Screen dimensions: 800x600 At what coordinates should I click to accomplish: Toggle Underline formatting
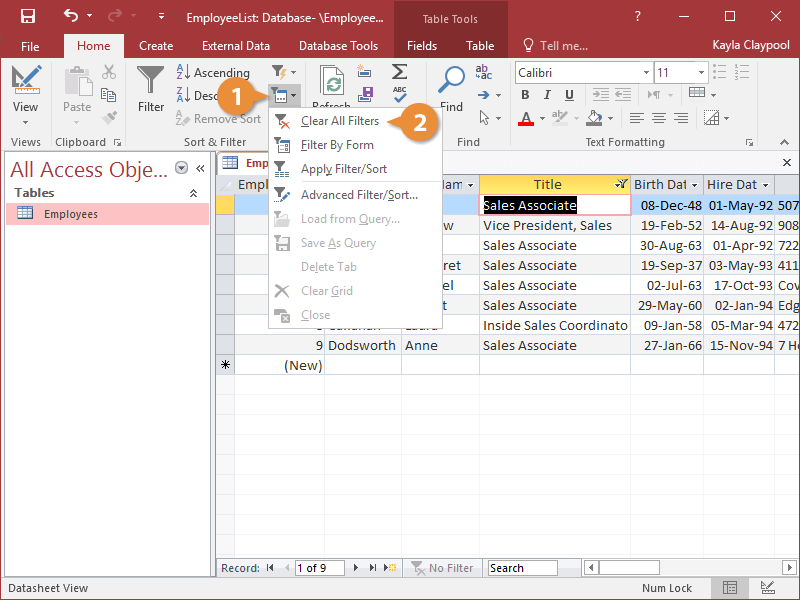click(571, 95)
